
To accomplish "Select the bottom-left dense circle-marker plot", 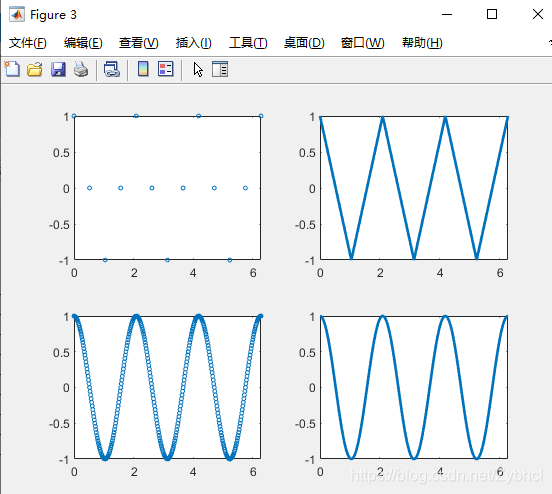I will pos(167,387).
